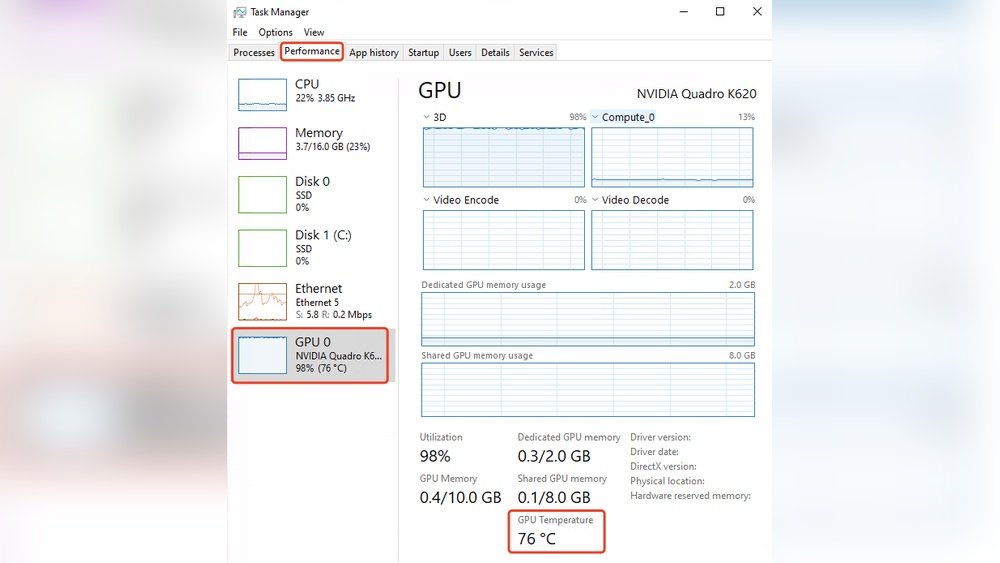Open the Video Decode engine dropdown
The height and width of the screenshot is (563, 1000).
tap(596, 200)
